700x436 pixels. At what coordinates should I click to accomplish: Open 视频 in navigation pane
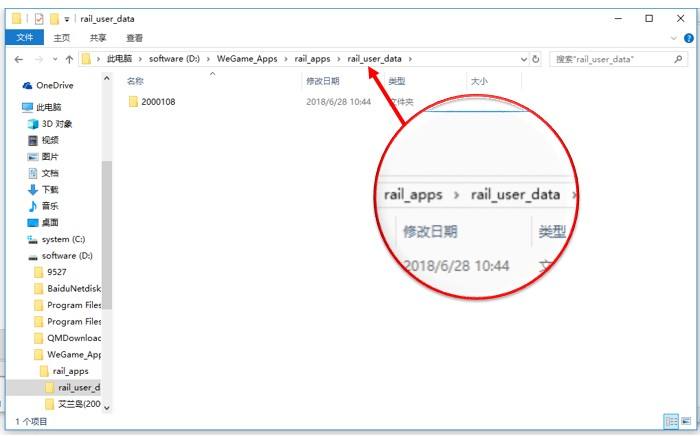(x=50, y=140)
